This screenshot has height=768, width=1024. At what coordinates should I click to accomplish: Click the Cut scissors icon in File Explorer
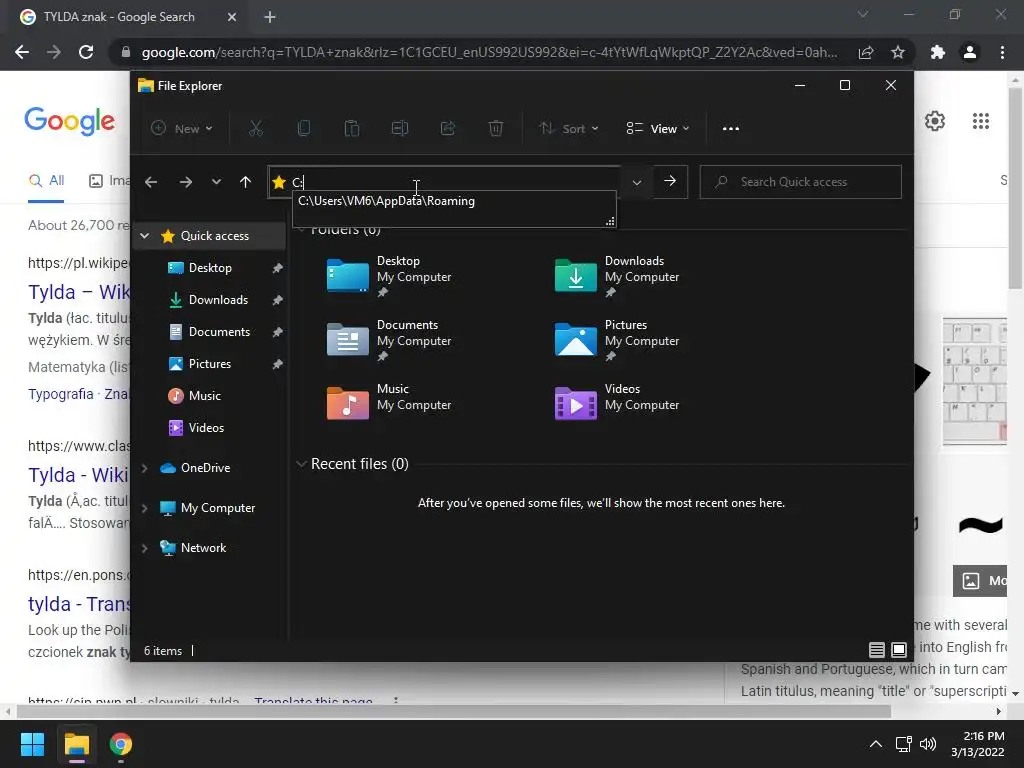tap(255, 128)
